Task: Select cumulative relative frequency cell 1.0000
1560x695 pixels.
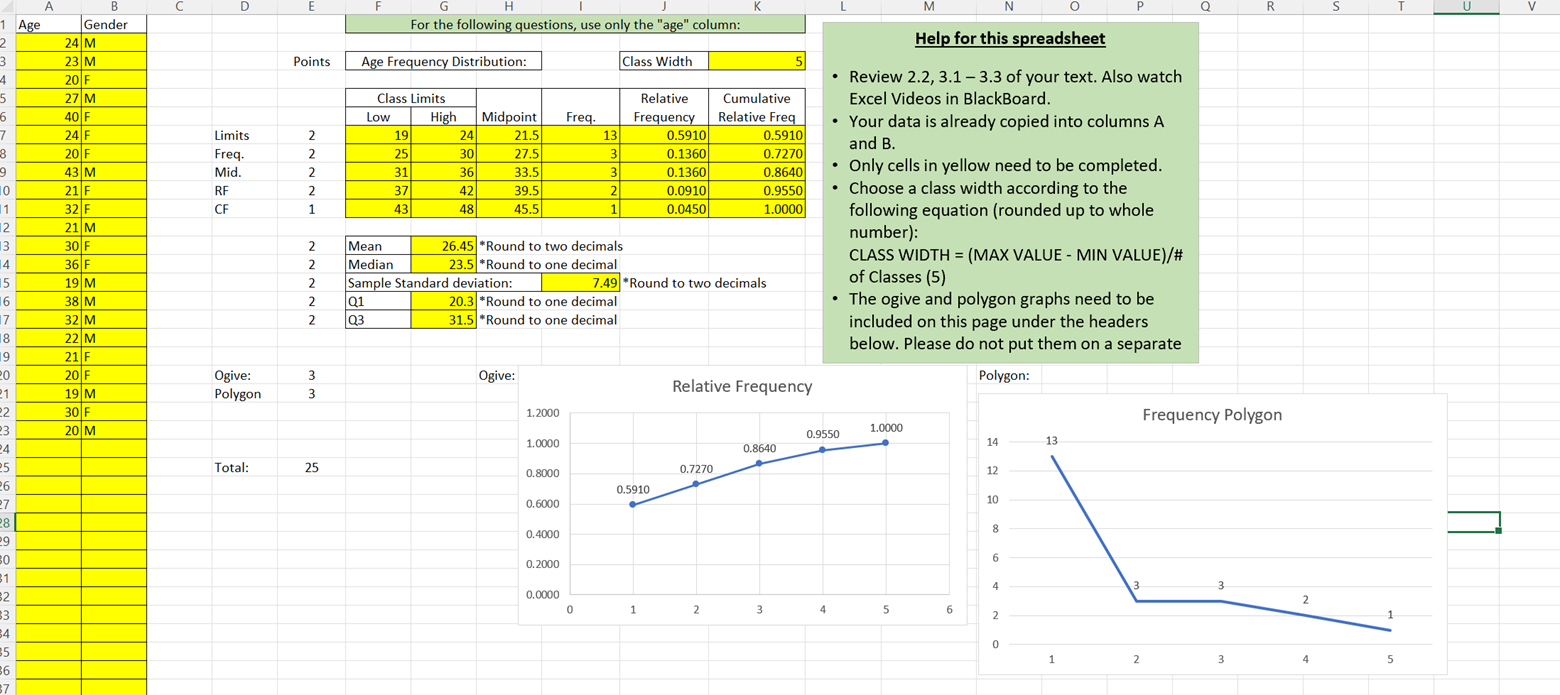Action: point(756,209)
